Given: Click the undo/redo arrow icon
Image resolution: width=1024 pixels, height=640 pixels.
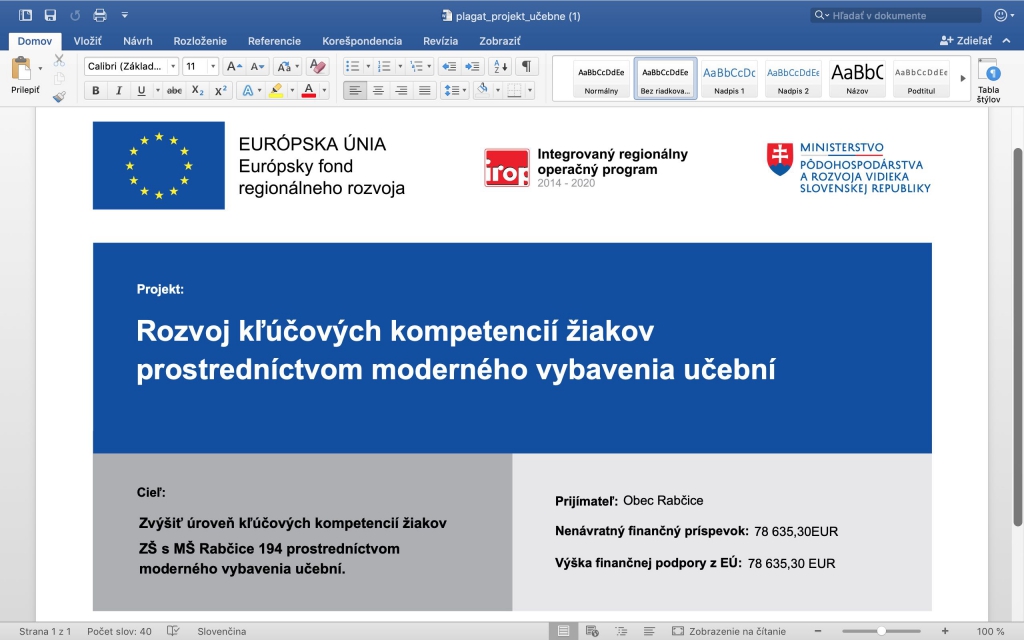Looking at the screenshot, I should click(x=75, y=15).
